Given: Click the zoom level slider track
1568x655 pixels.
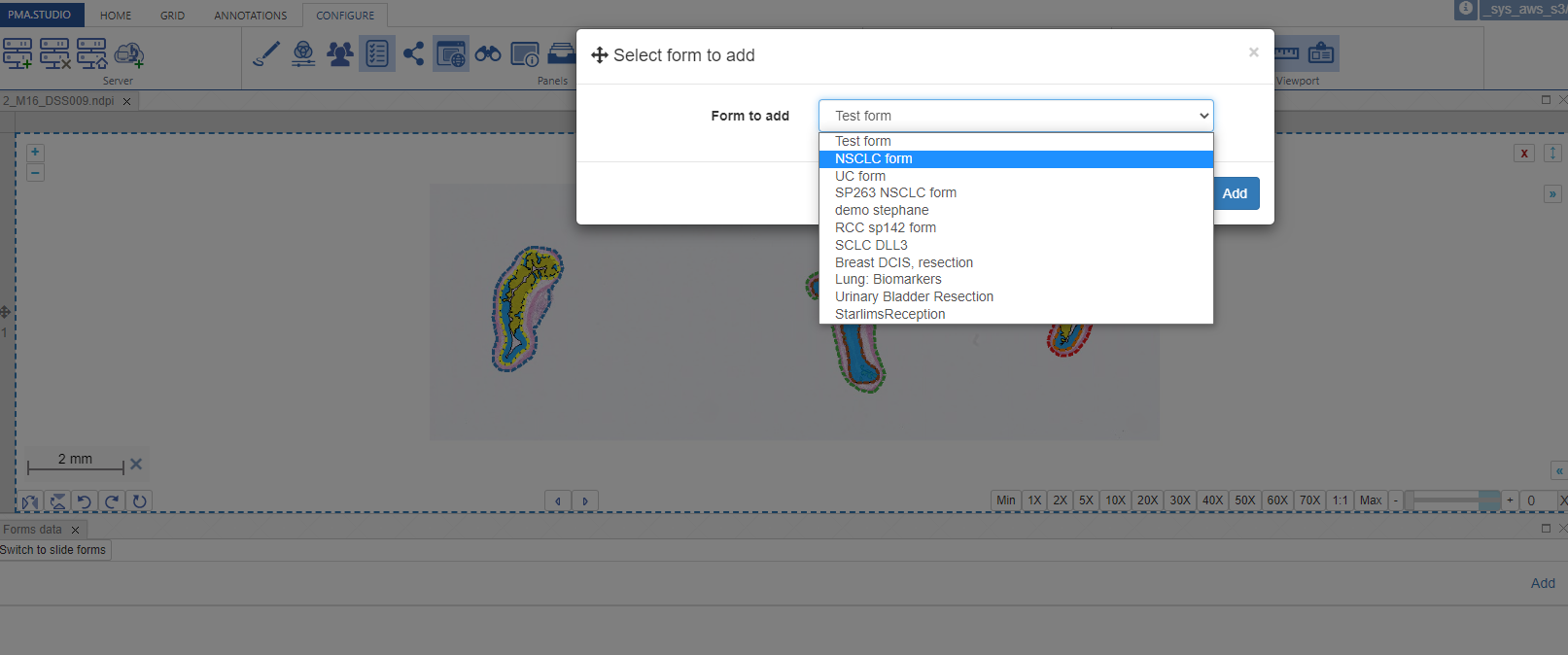Looking at the screenshot, I should click(1448, 500).
